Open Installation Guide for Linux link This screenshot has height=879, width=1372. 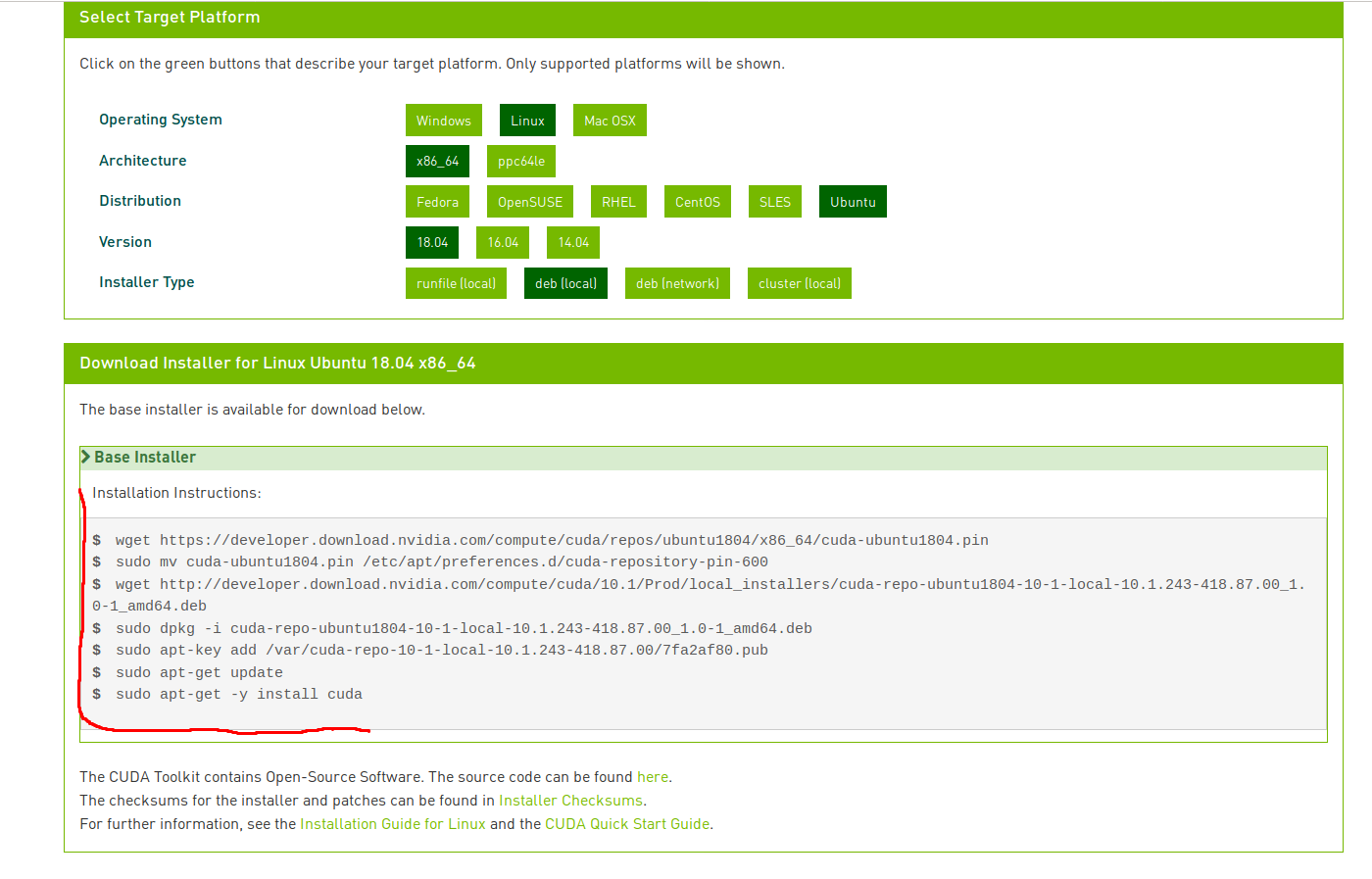pos(393,824)
